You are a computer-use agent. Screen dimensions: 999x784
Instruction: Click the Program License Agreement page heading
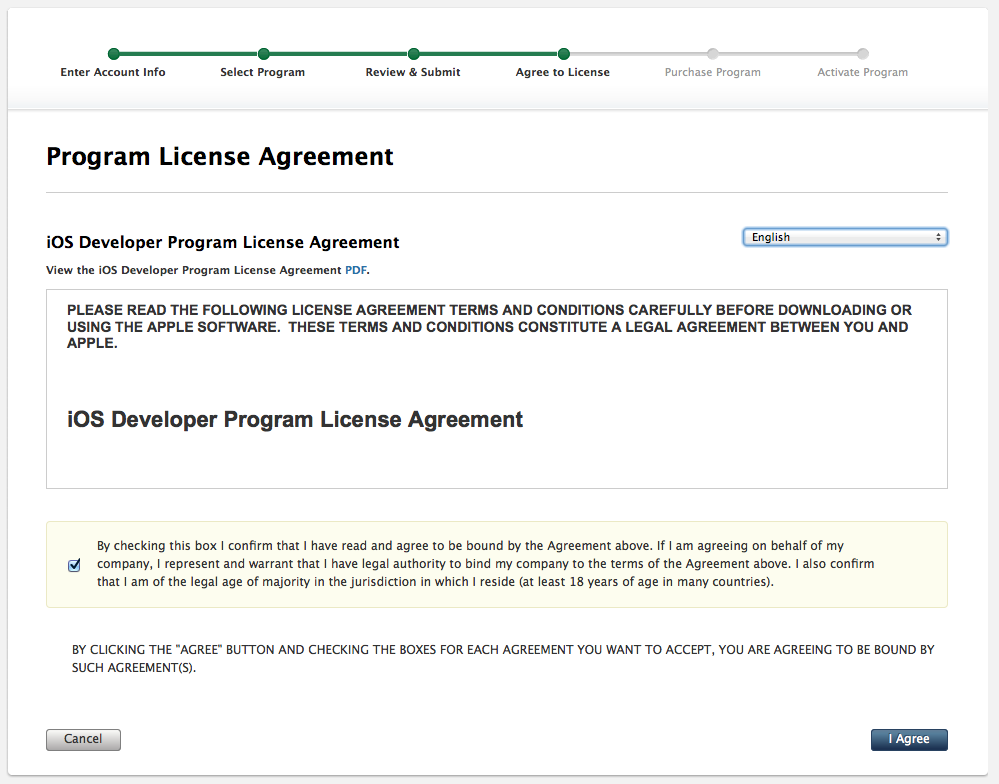[x=220, y=157]
